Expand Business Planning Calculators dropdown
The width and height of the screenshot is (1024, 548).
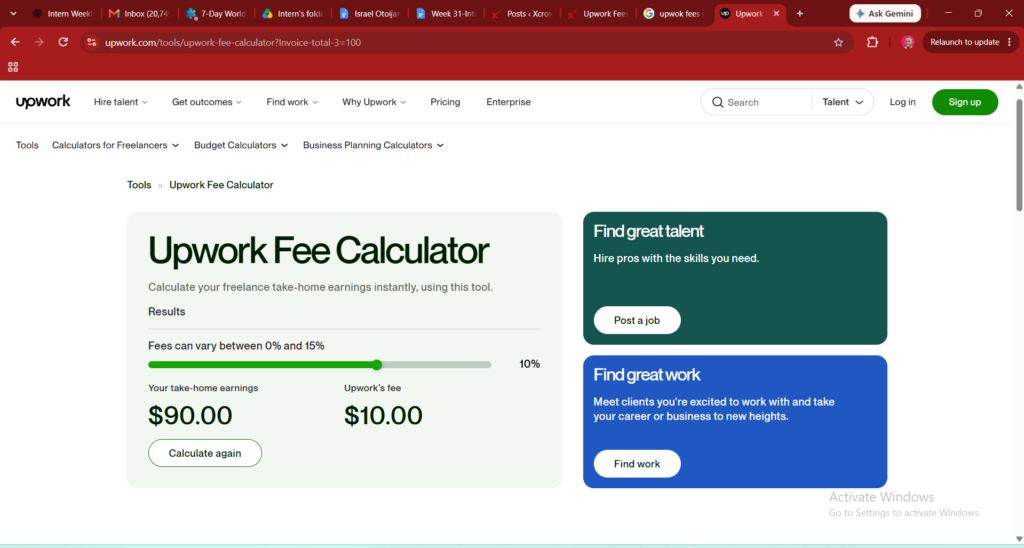coord(374,145)
